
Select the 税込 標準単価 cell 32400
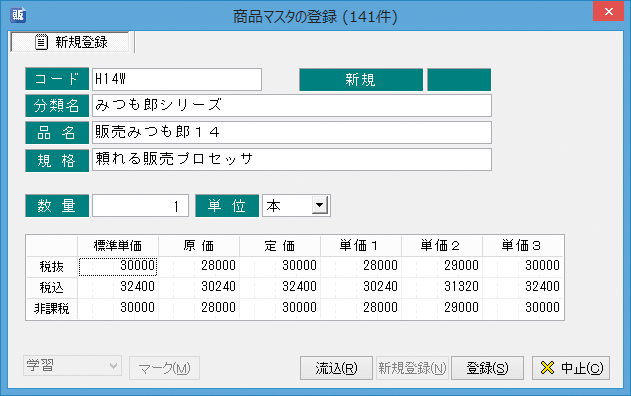118,287
